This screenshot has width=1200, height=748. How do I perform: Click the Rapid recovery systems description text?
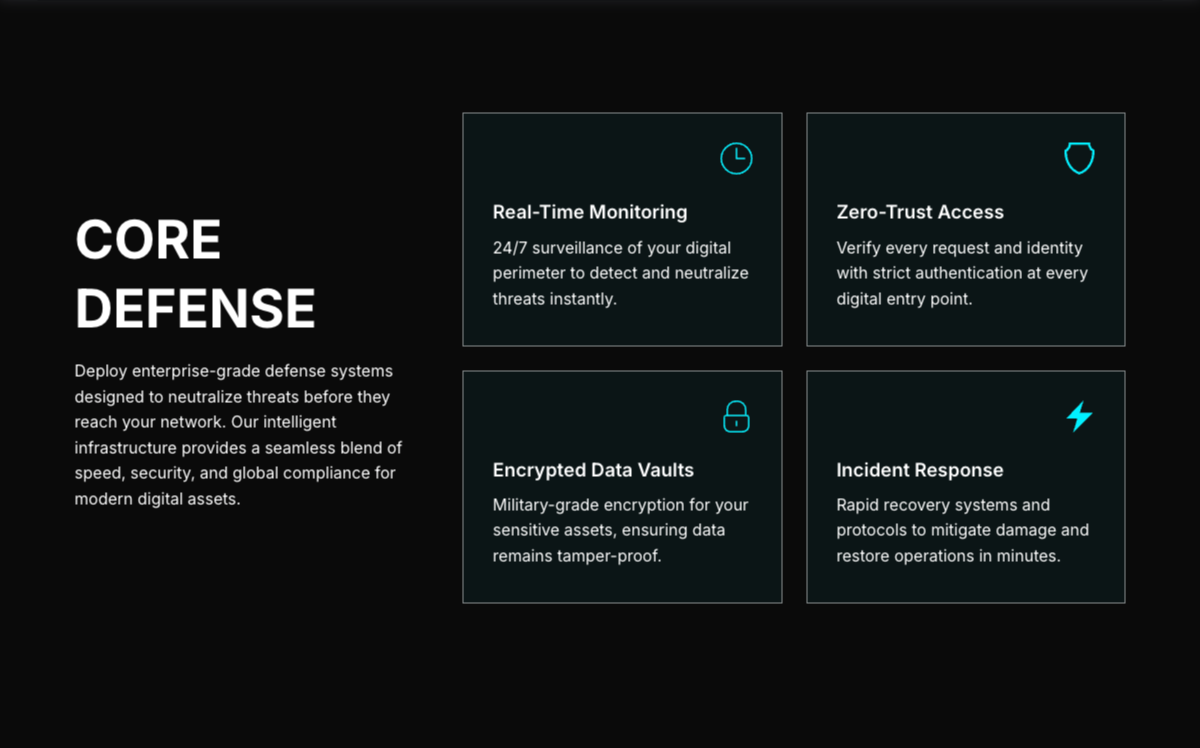click(x=962, y=530)
